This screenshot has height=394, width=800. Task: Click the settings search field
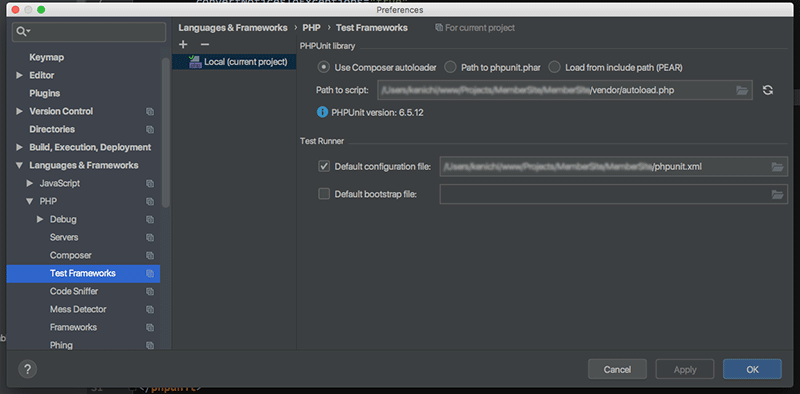pyautogui.click(x=89, y=32)
